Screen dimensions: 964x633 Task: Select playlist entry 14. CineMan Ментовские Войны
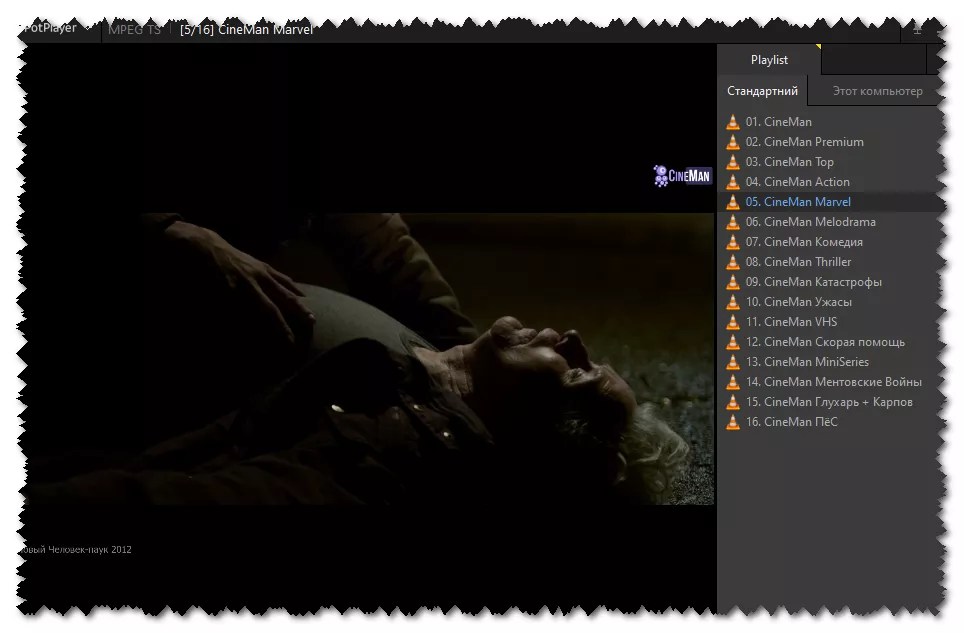831,382
